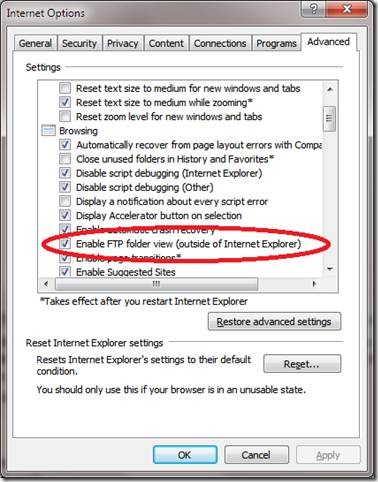This screenshot has height=482, width=378.
Task: Click the settings list scroll up arrow
Action: (330, 89)
